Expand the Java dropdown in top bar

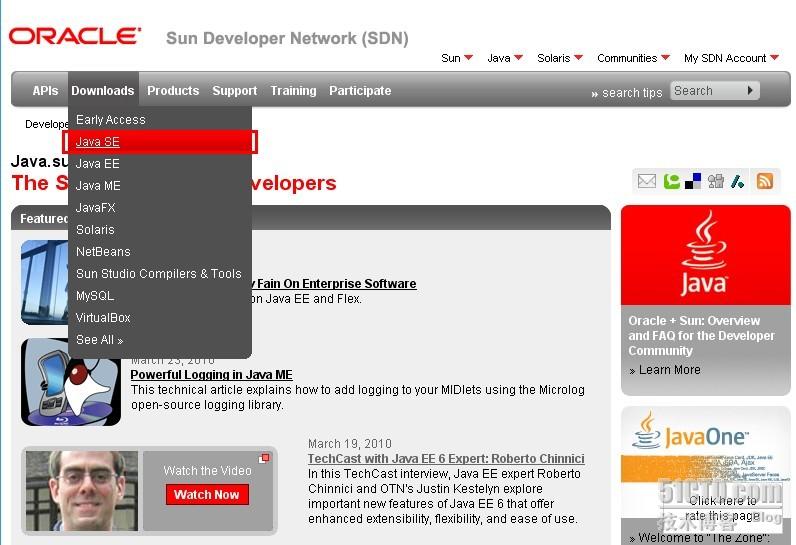pos(505,58)
